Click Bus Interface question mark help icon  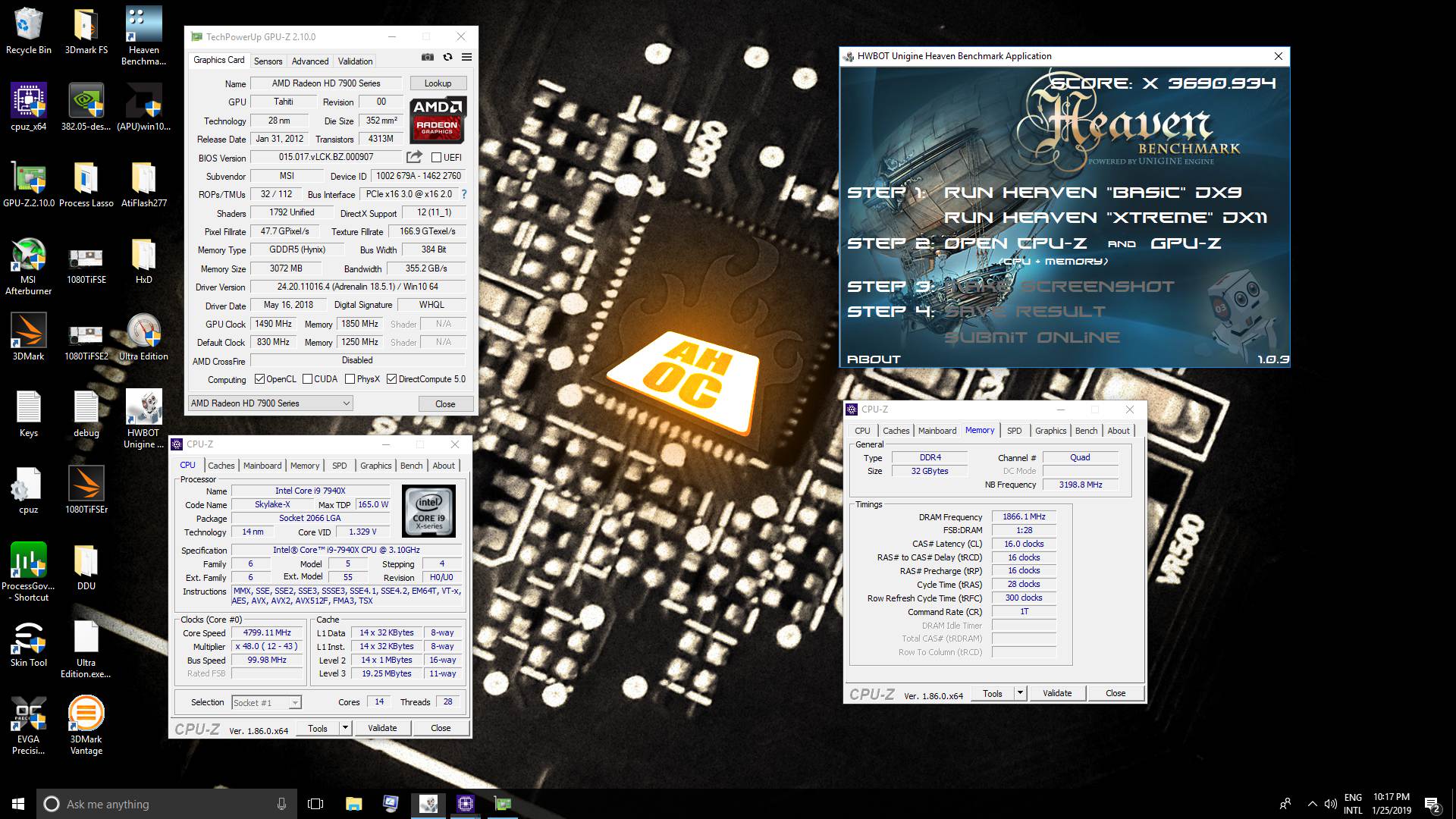[x=464, y=194]
